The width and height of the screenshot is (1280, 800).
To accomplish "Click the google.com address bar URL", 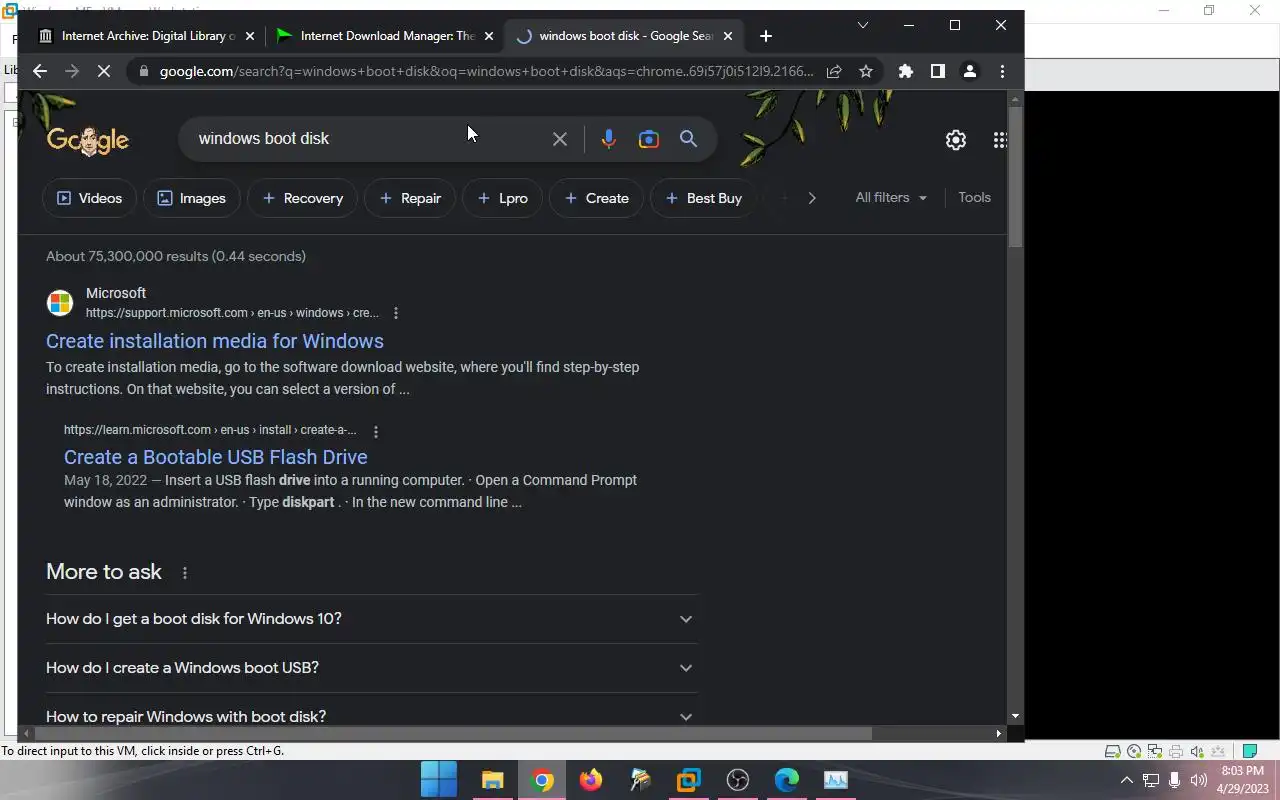I will point(487,71).
